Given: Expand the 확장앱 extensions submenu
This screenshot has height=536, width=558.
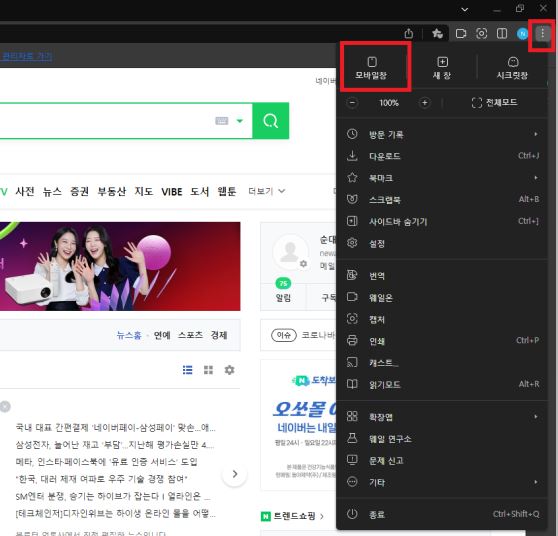Looking at the screenshot, I should pyautogui.click(x=442, y=416).
